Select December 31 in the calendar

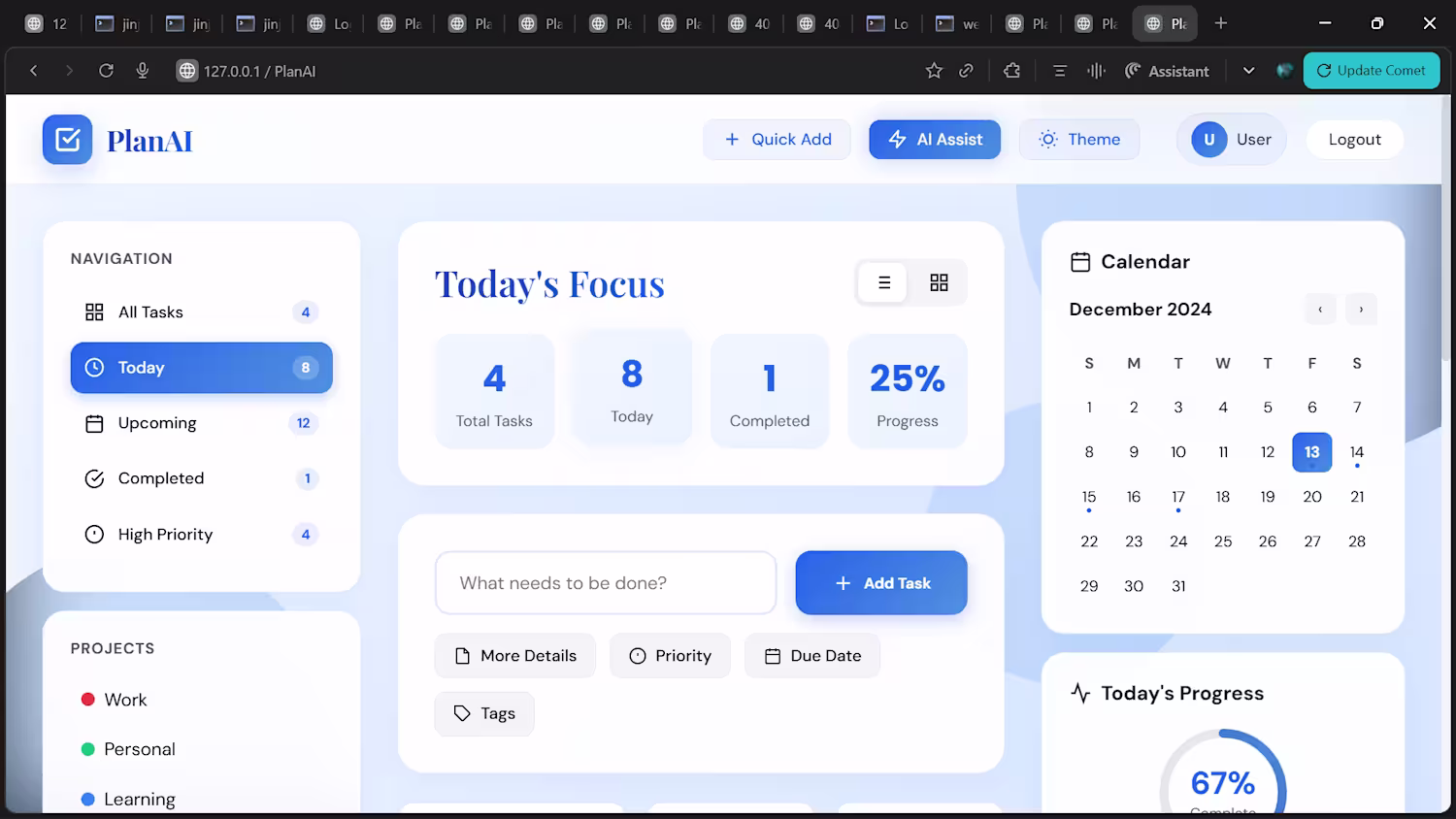pos(1178,586)
